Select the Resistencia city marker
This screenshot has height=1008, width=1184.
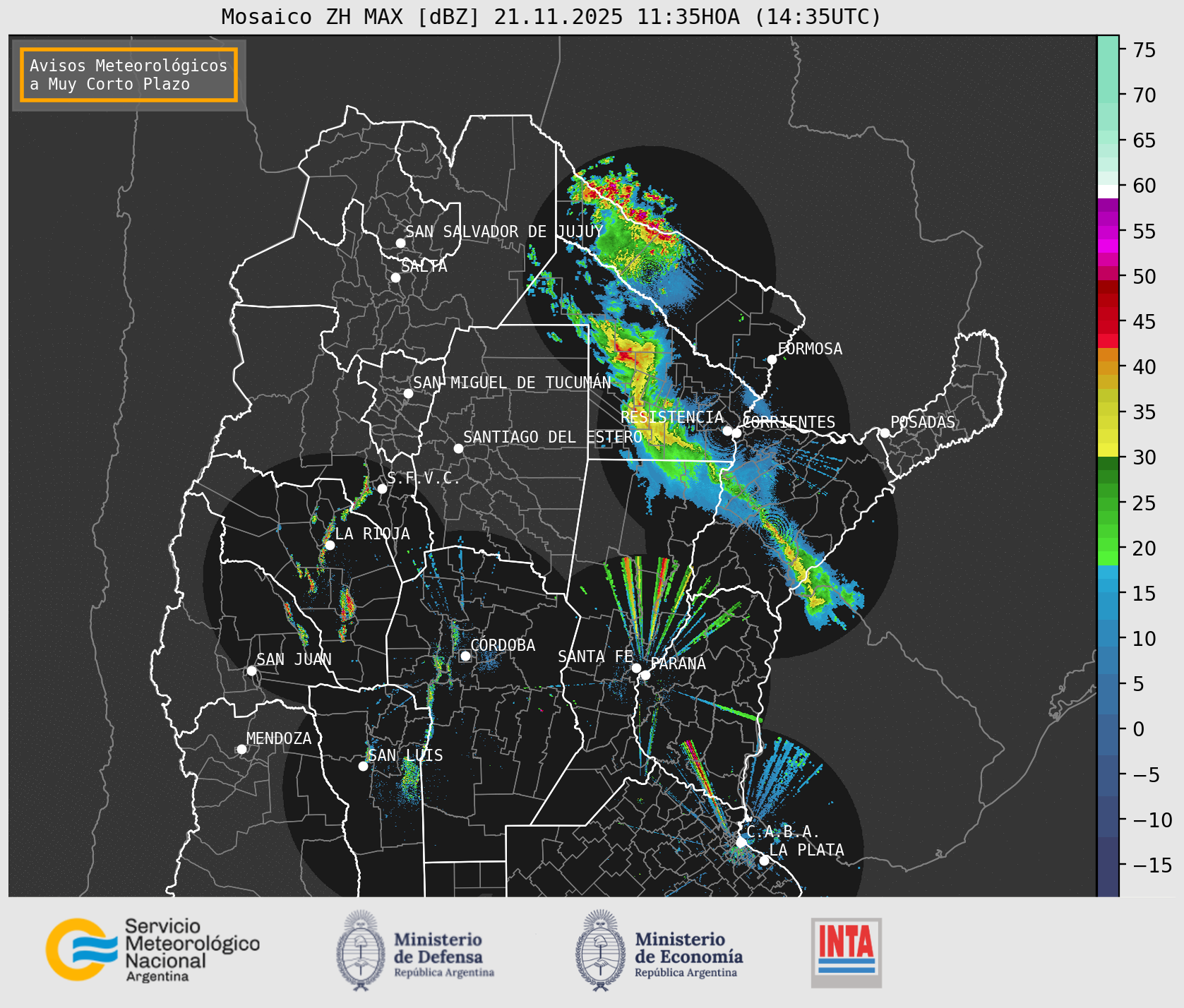point(727,431)
